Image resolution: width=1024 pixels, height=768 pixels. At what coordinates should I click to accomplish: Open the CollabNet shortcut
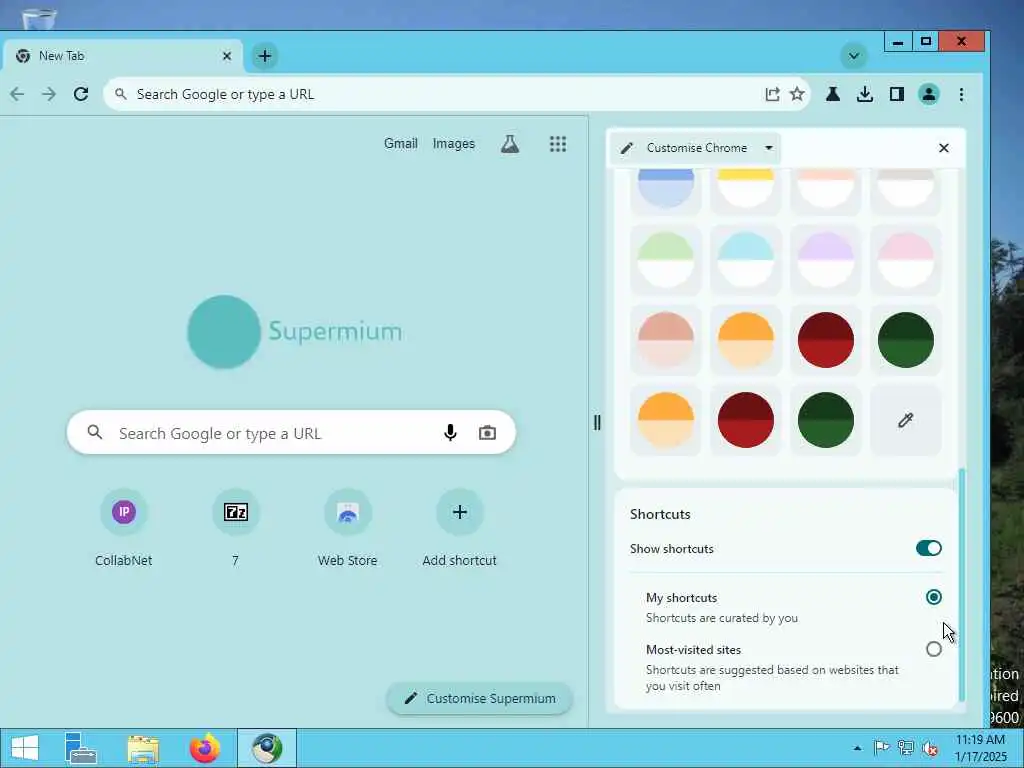tap(123, 528)
